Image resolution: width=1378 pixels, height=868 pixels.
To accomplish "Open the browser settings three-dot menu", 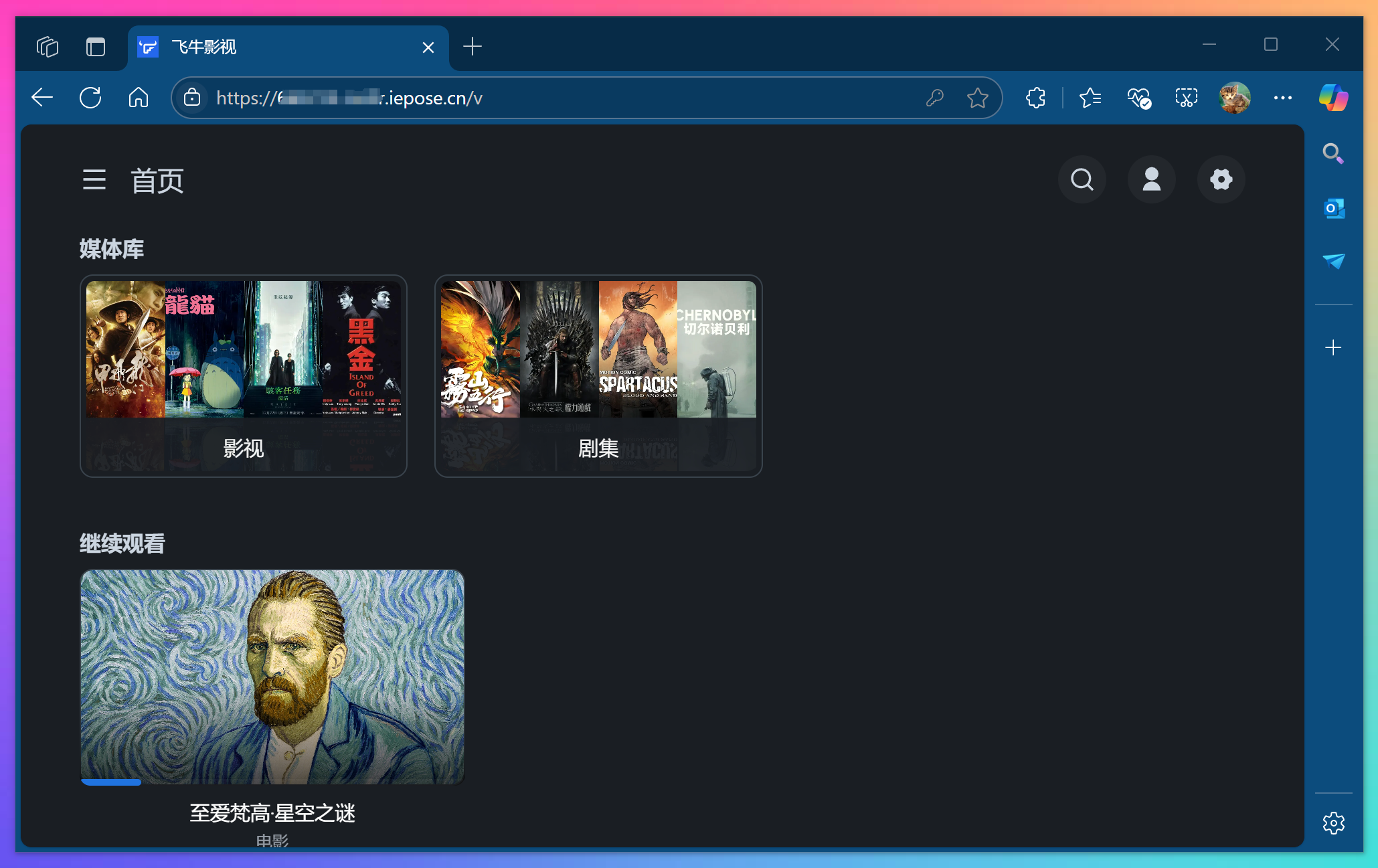I will coord(1282,98).
